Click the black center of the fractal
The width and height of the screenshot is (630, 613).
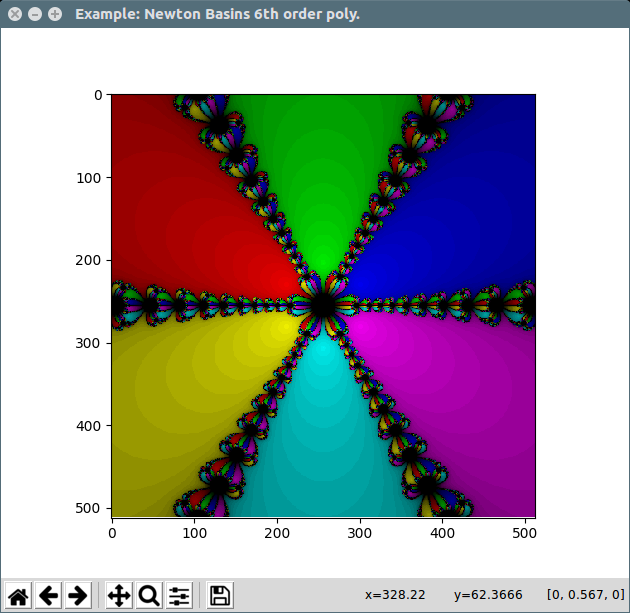(323, 306)
